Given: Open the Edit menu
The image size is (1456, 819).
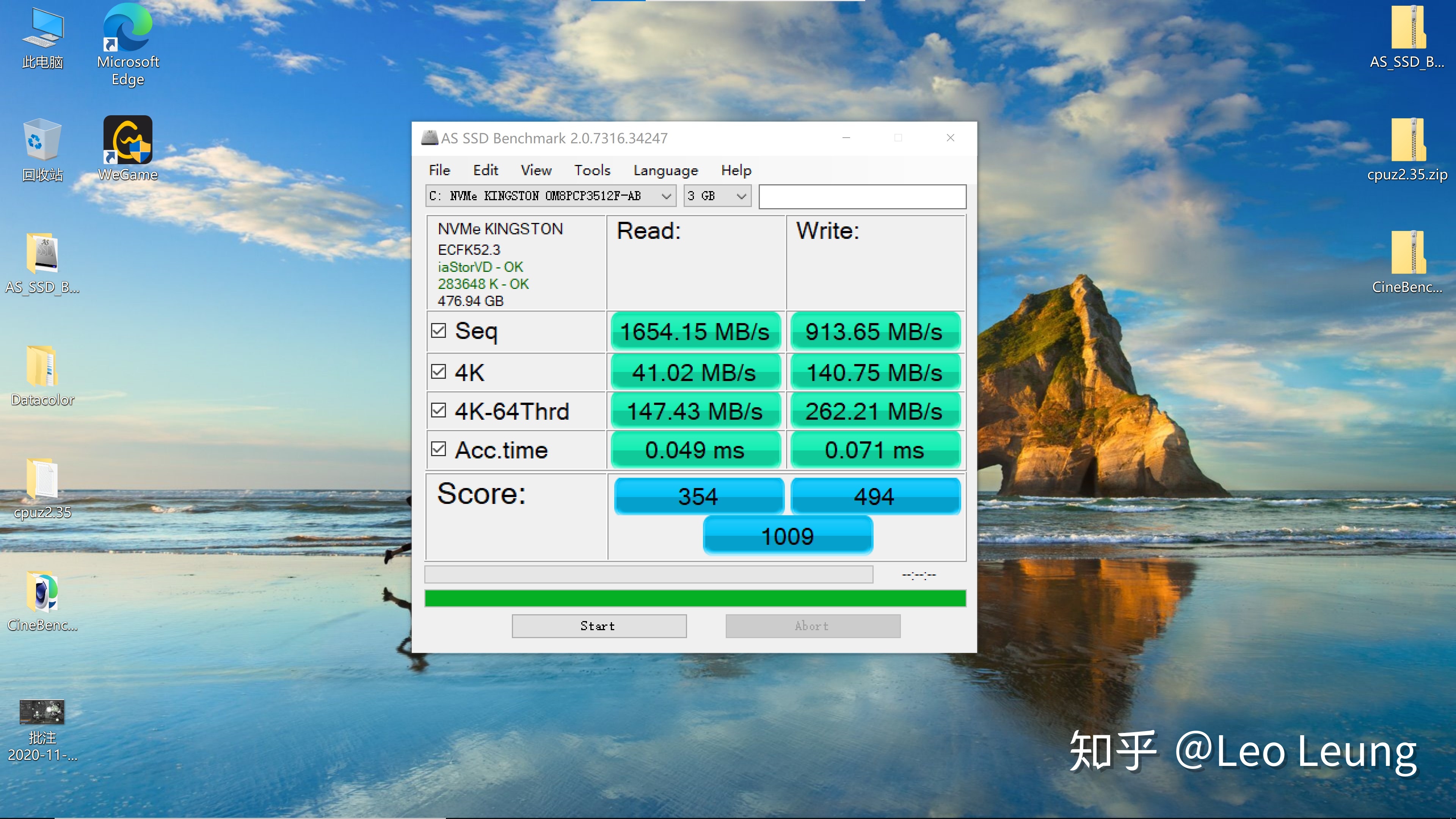Looking at the screenshot, I should tap(485, 170).
